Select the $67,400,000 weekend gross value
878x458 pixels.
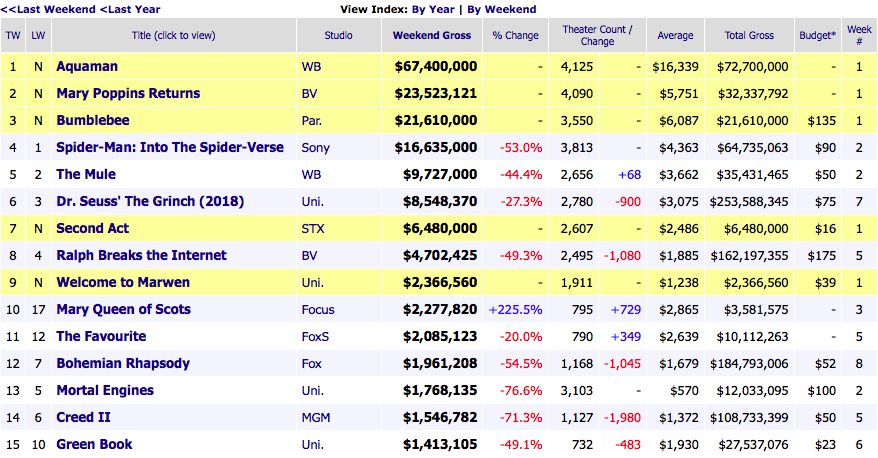coord(436,67)
